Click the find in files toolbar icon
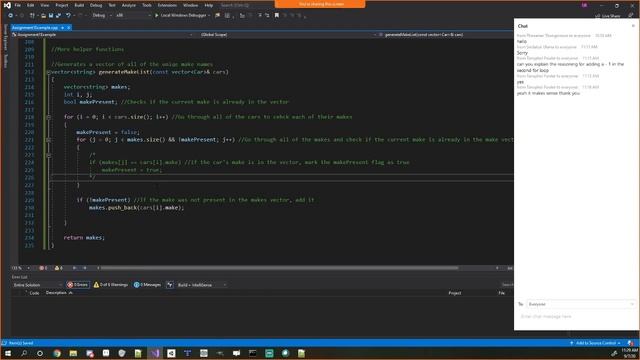The height and width of the screenshot is (360, 640). click(218, 16)
